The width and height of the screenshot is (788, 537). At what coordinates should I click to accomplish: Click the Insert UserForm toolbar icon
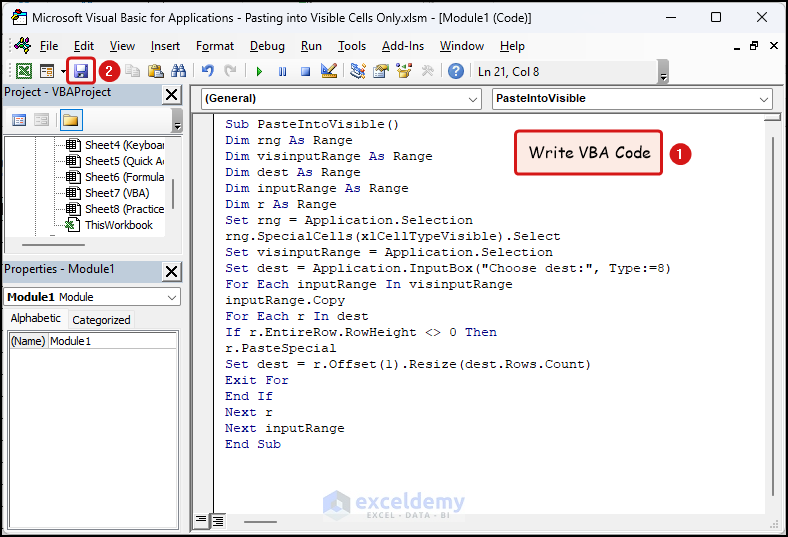click(x=47, y=71)
